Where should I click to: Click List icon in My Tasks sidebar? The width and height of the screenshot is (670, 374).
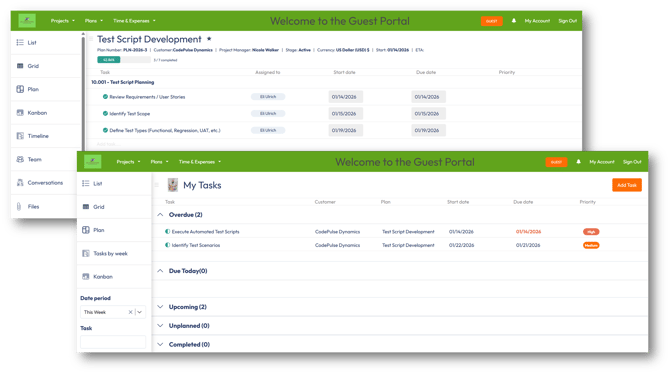(85, 183)
